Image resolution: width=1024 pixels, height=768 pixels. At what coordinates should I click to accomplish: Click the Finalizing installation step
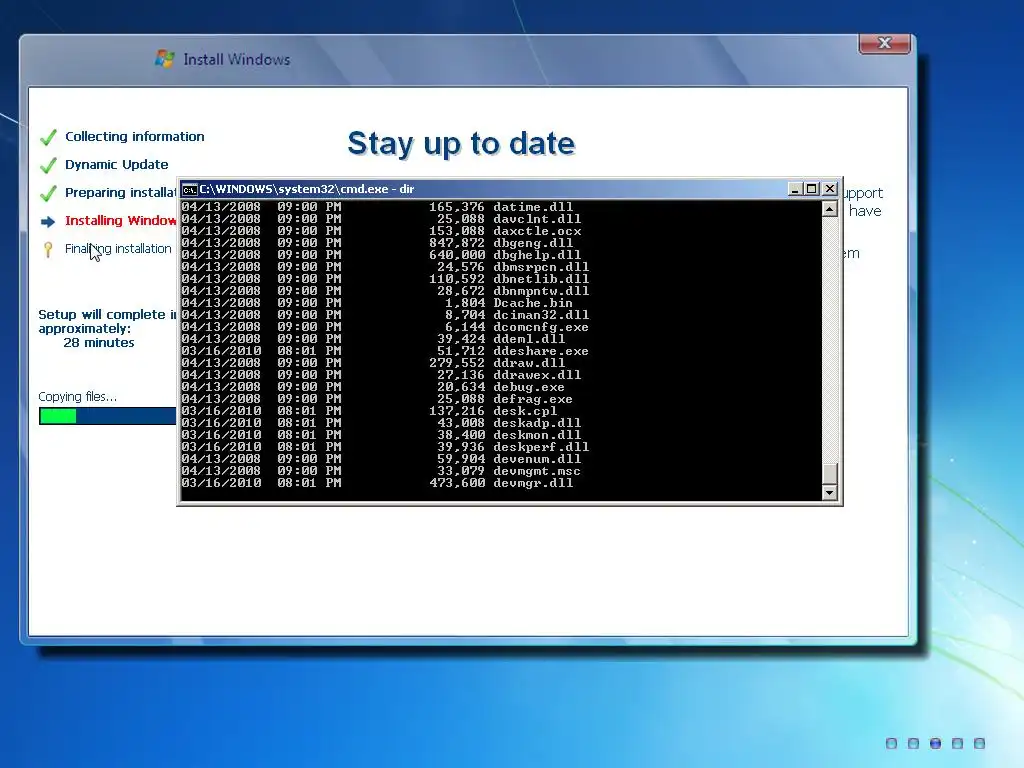[118, 249]
